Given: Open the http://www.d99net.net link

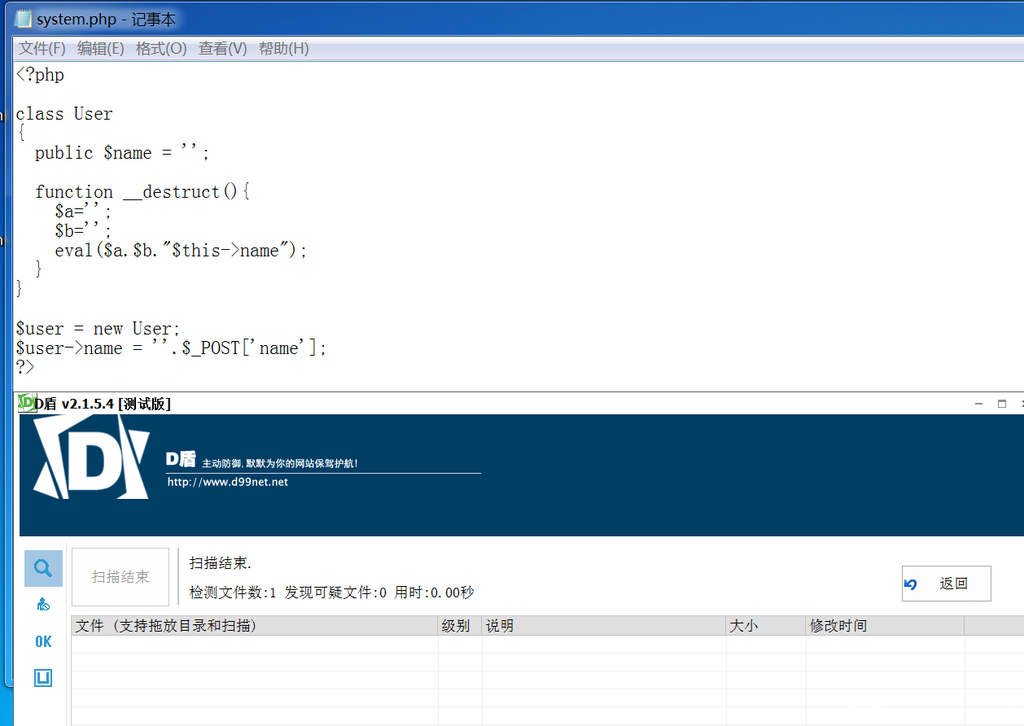Looking at the screenshot, I should pyautogui.click(x=227, y=482).
